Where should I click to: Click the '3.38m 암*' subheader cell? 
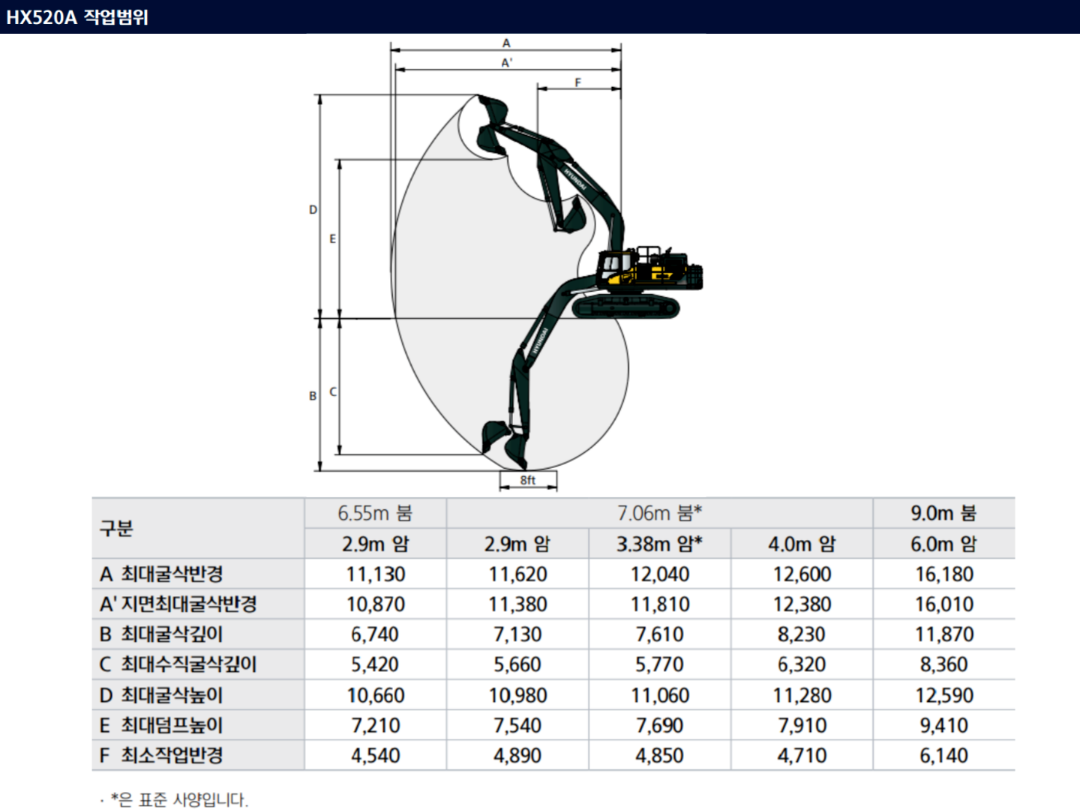point(660,543)
